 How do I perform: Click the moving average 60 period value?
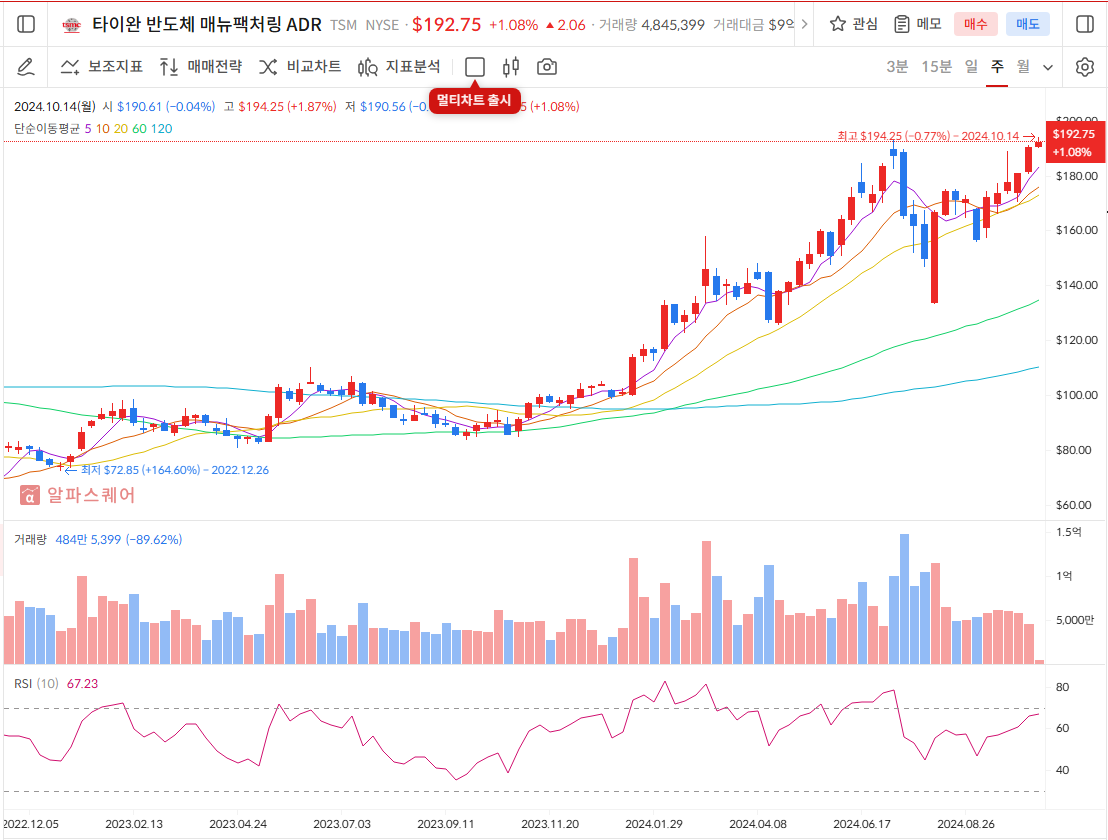click(139, 129)
